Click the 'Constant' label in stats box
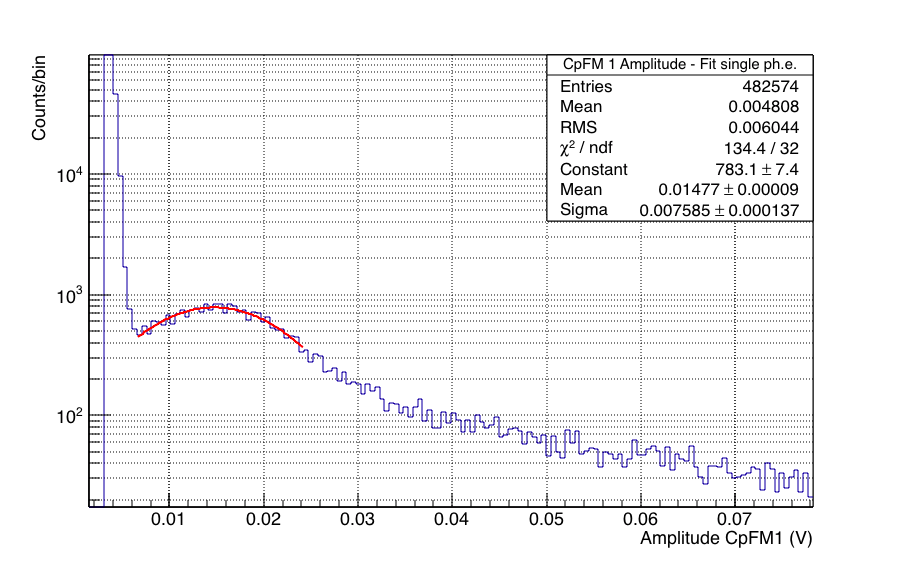 tap(594, 169)
